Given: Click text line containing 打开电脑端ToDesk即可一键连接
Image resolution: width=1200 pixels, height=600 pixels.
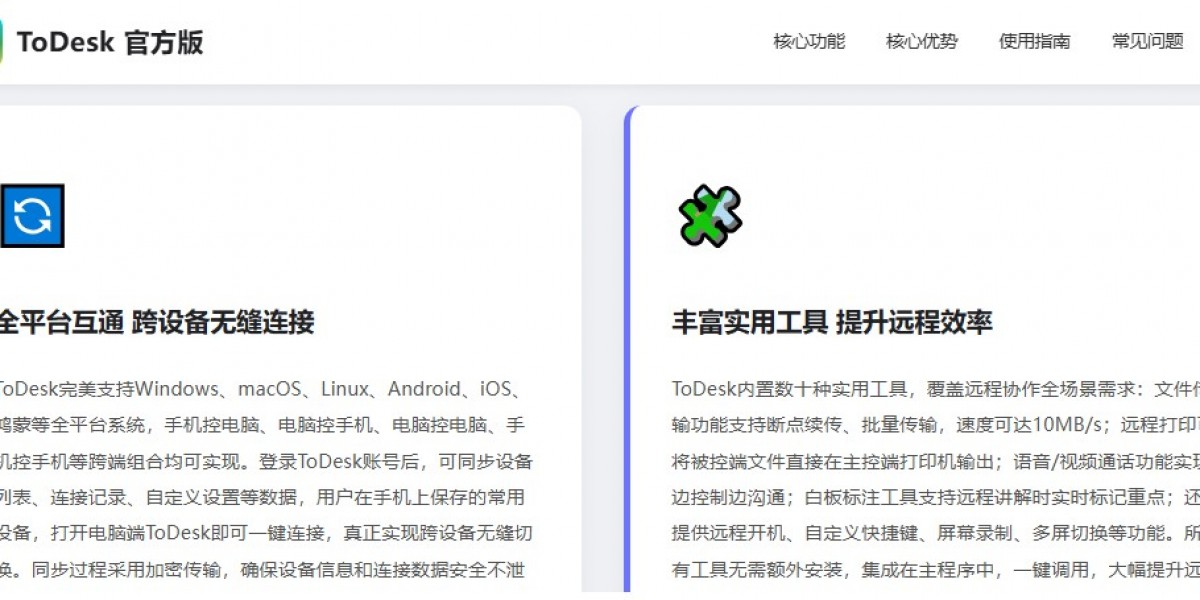Looking at the screenshot, I should coord(266,533).
